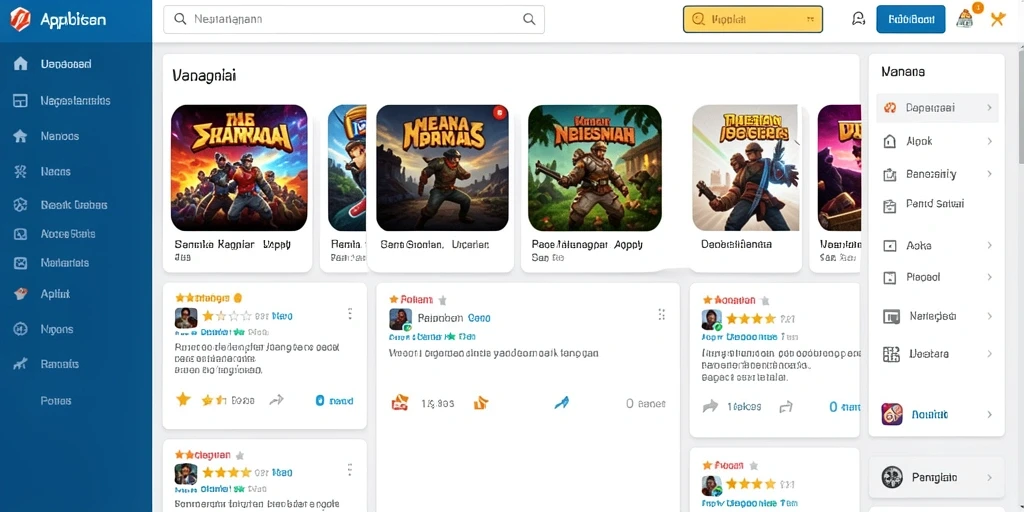1024x512 pixels.
Task: Open the yellow Vlopalat dropdown
Action: pos(752,20)
